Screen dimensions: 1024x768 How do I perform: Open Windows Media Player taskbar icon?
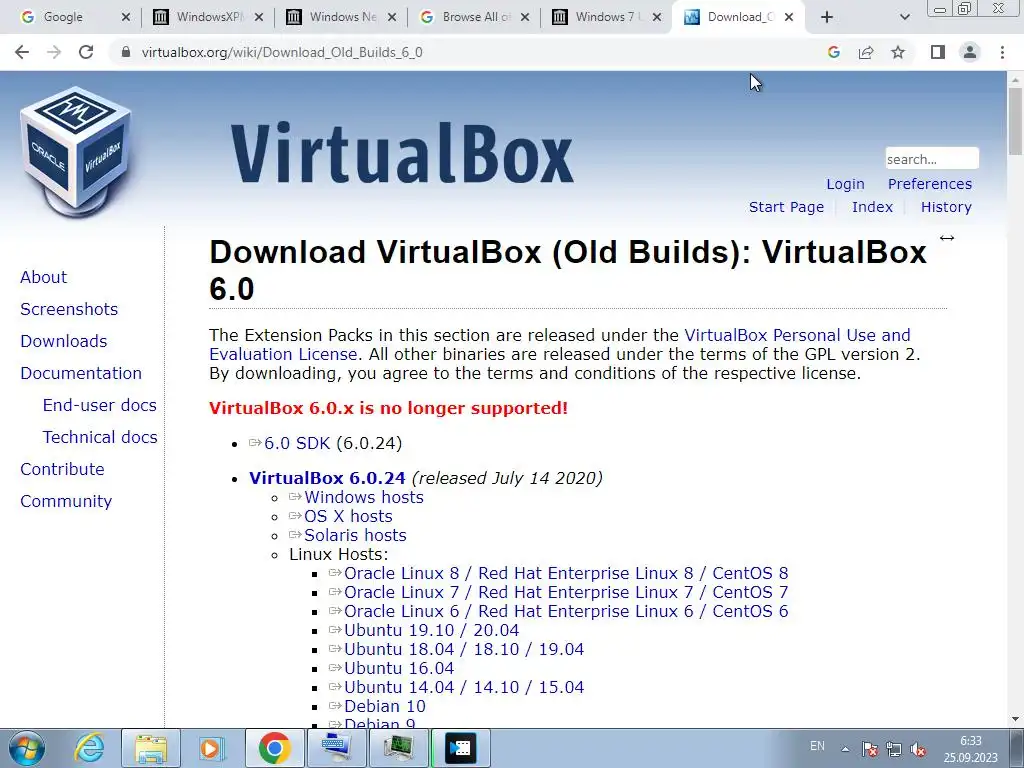tap(212, 748)
